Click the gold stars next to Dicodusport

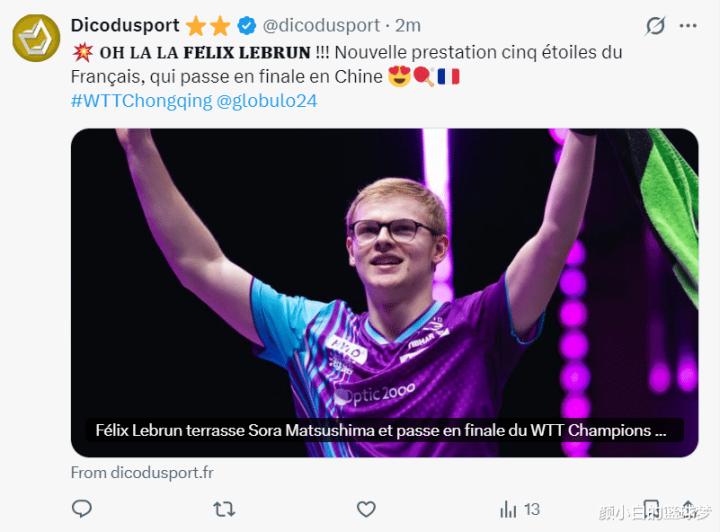pos(208,26)
